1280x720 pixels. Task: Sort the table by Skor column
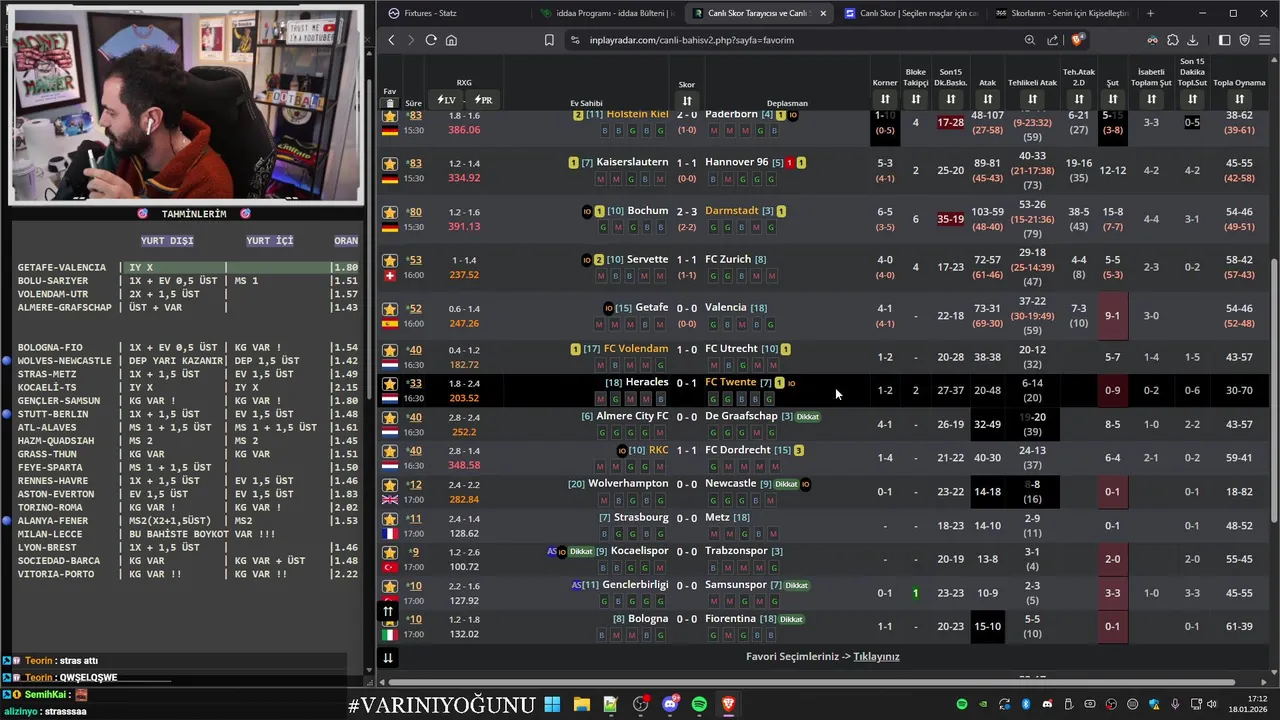687,100
